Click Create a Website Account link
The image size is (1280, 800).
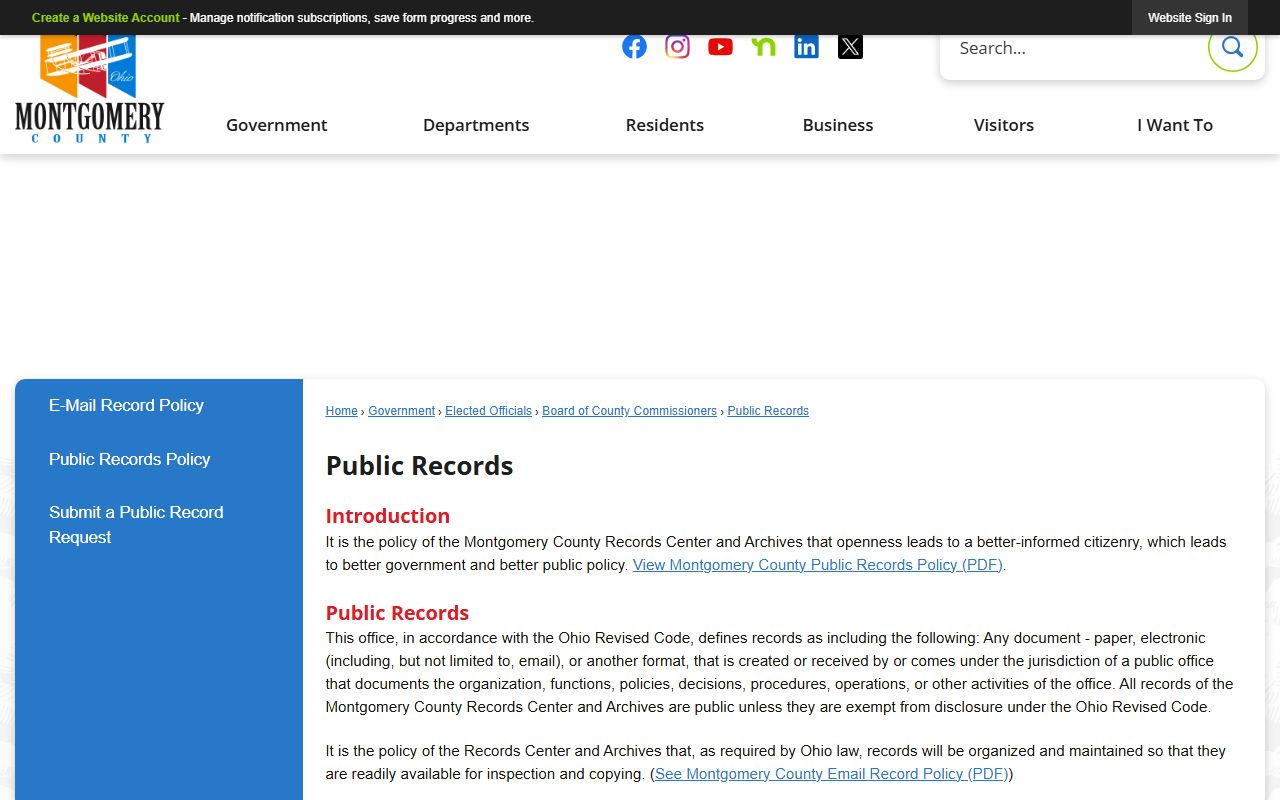pos(106,18)
